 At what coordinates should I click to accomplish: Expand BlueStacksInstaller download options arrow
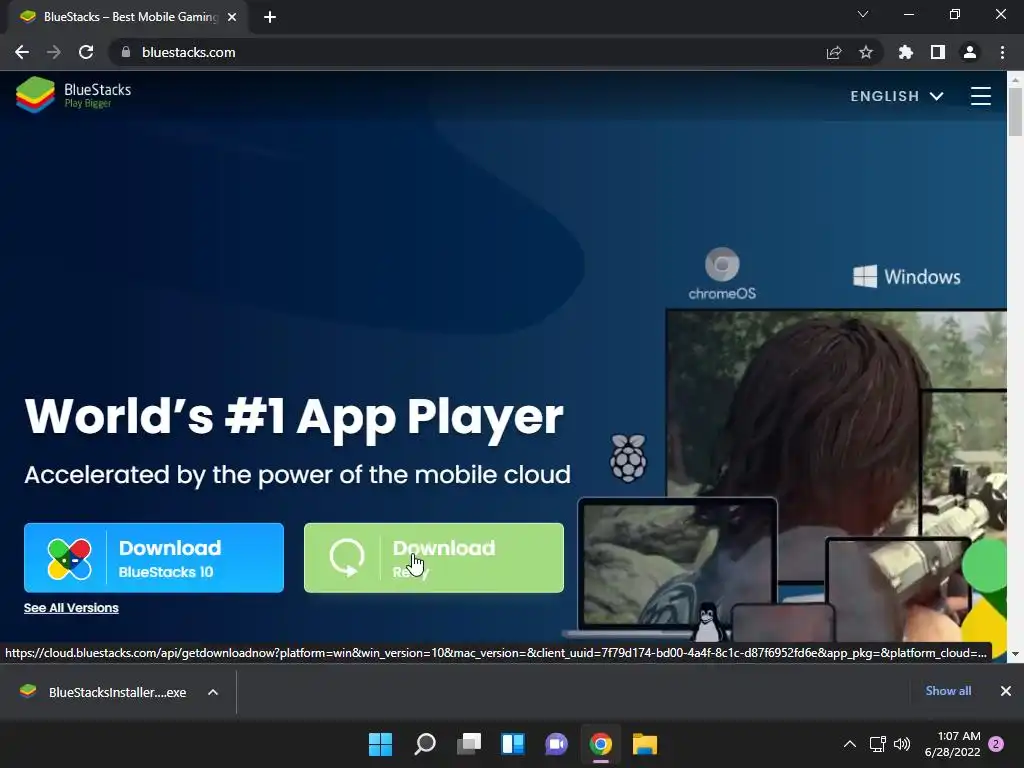pos(213,692)
